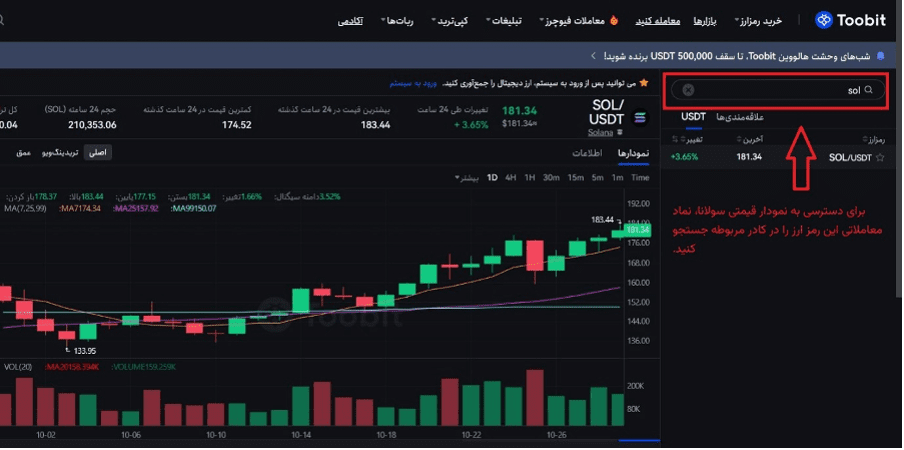Click the announcement bell icon
The width and height of the screenshot is (904, 450).
point(880,56)
